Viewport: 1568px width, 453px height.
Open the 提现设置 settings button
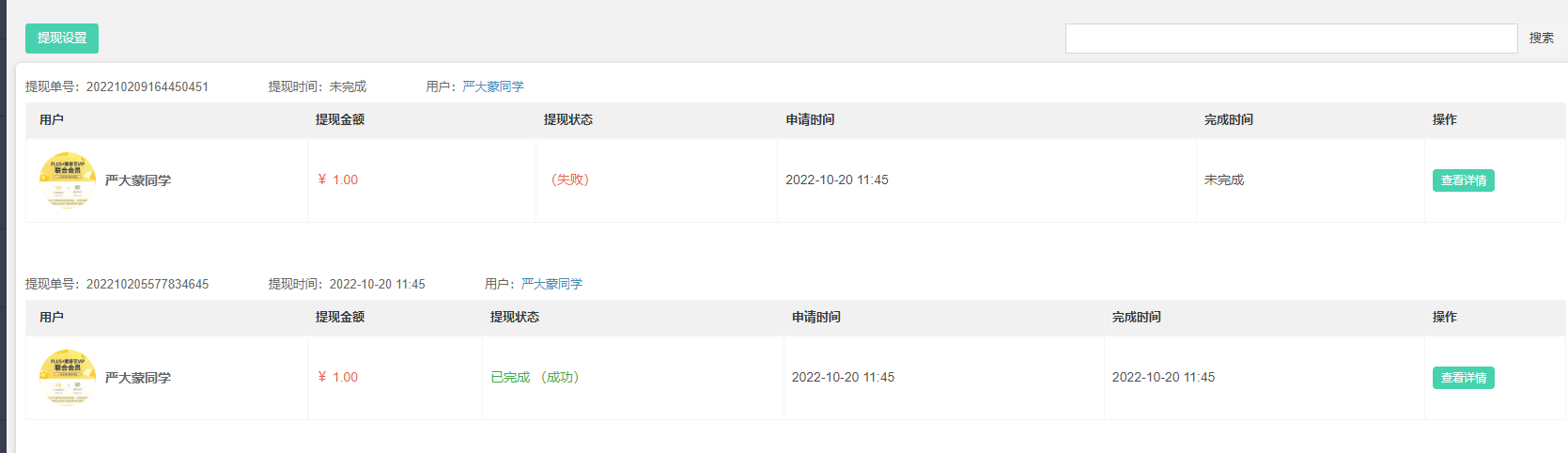62,39
